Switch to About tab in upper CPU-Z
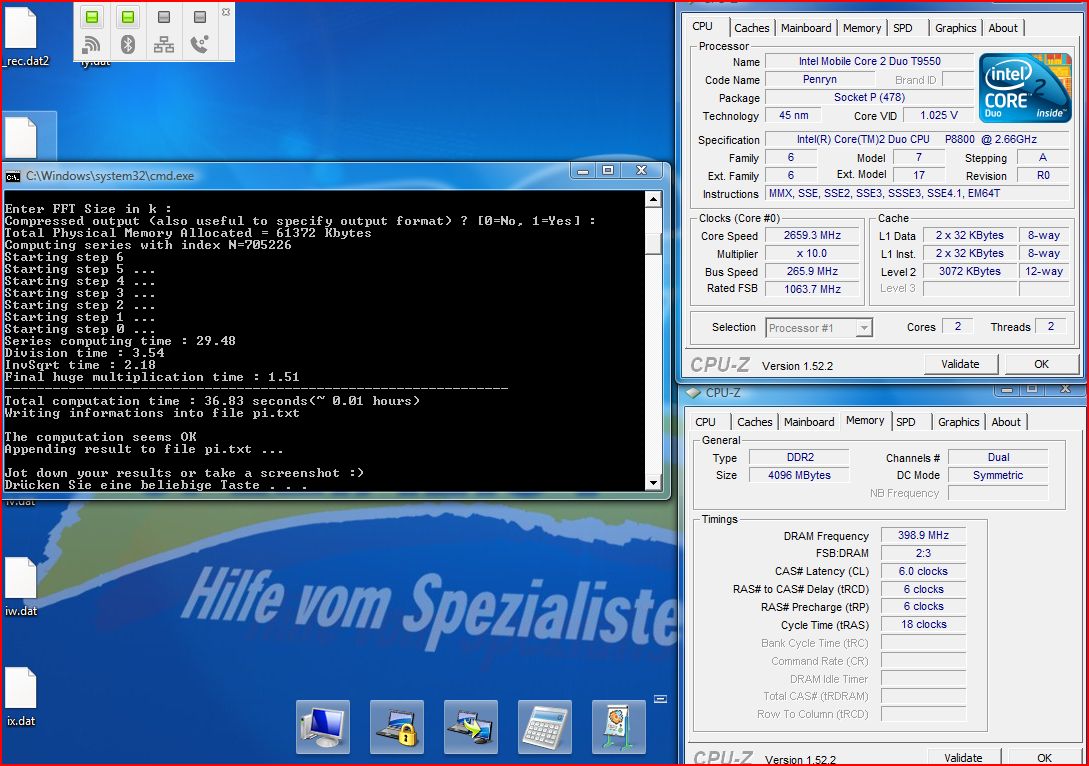This screenshot has height=766, width=1089. tap(1003, 28)
